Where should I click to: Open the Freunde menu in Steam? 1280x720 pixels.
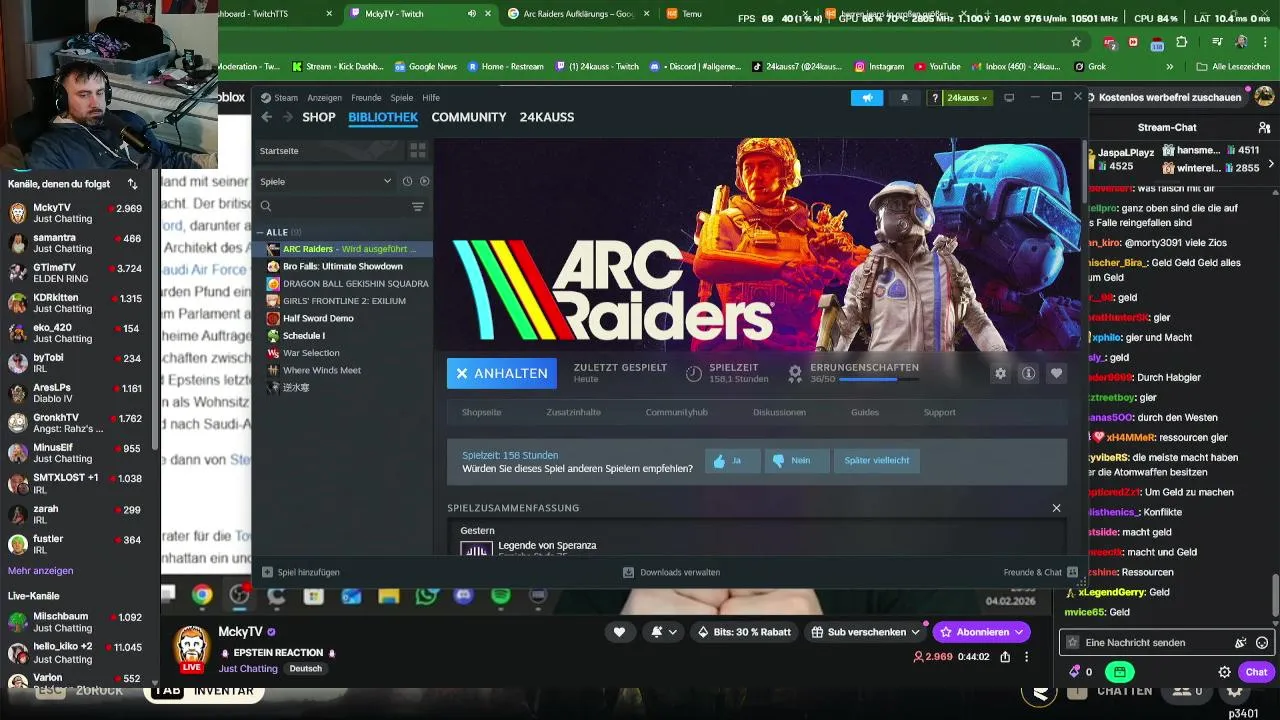366,98
